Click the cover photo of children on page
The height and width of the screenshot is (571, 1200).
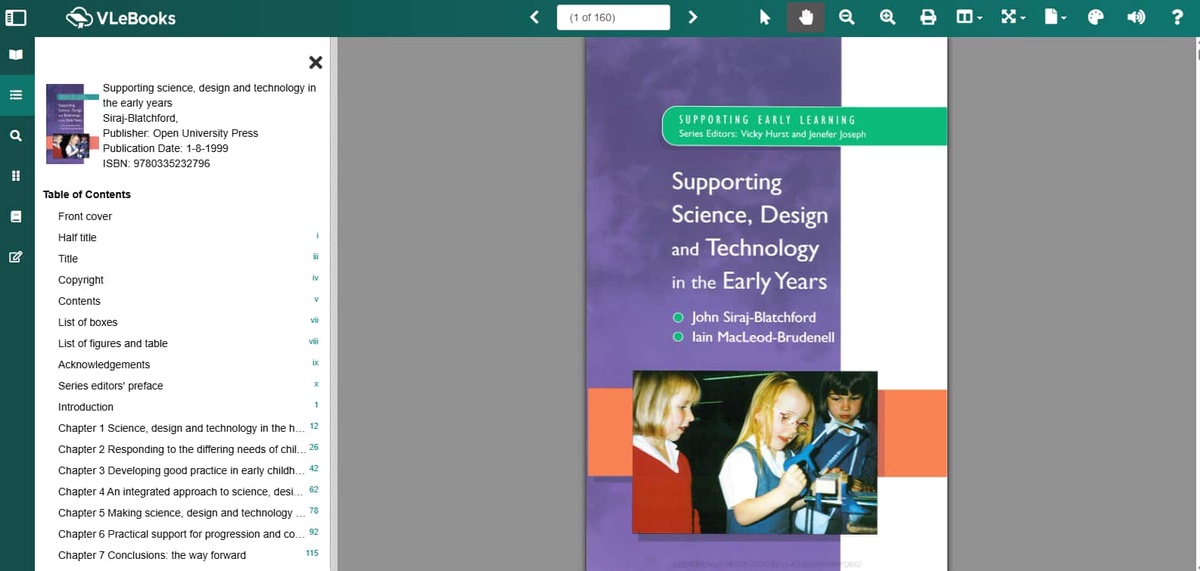coord(755,452)
